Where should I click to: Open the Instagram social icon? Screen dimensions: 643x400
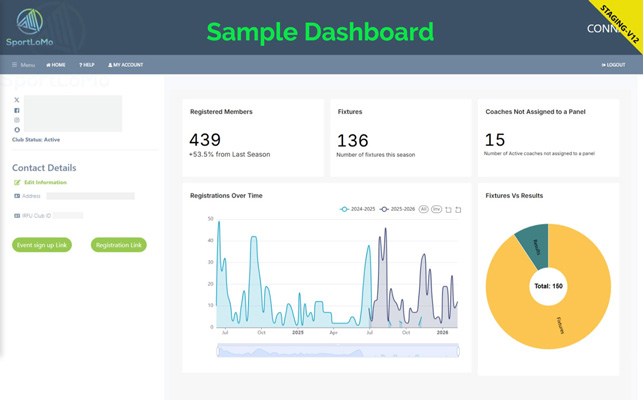(x=17, y=120)
